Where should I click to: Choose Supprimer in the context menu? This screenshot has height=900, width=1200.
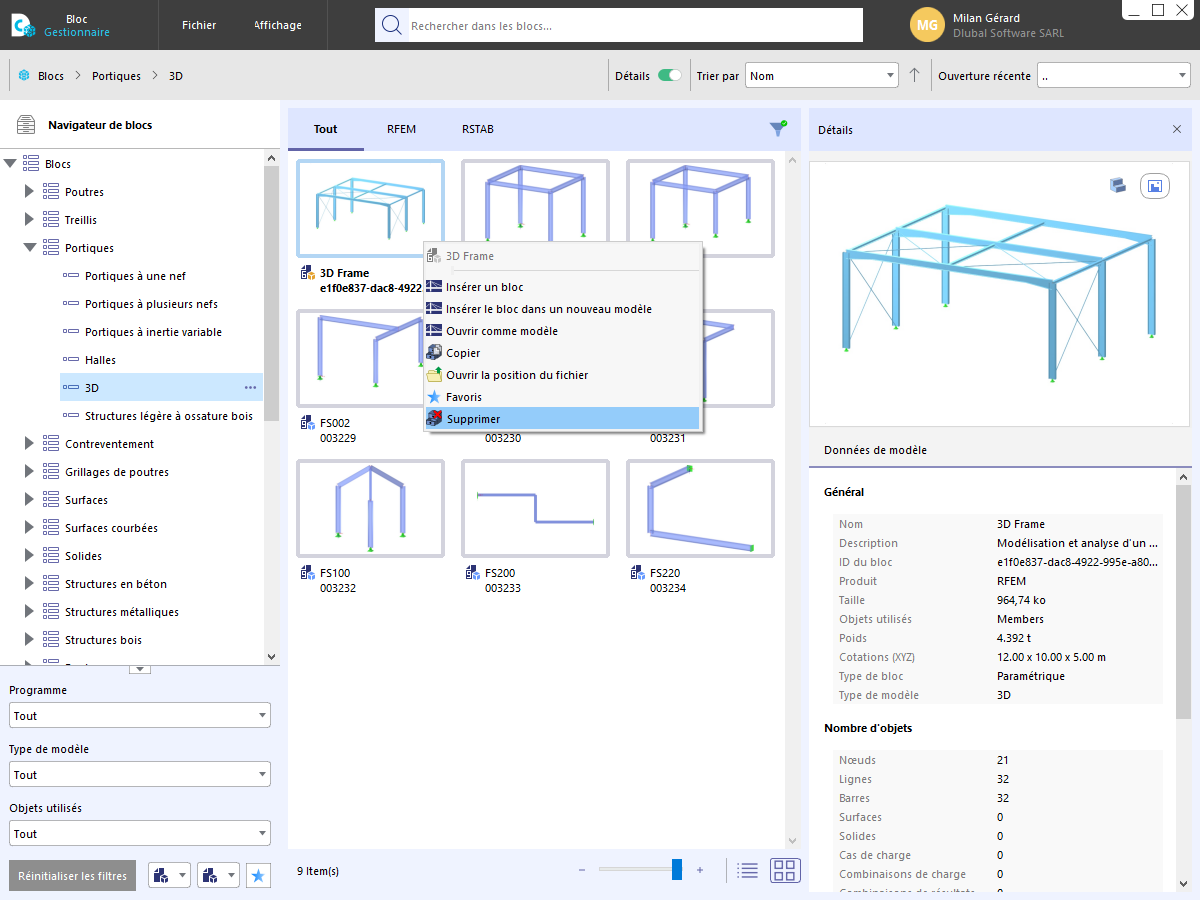pyautogui.click(x=562, y=419)
